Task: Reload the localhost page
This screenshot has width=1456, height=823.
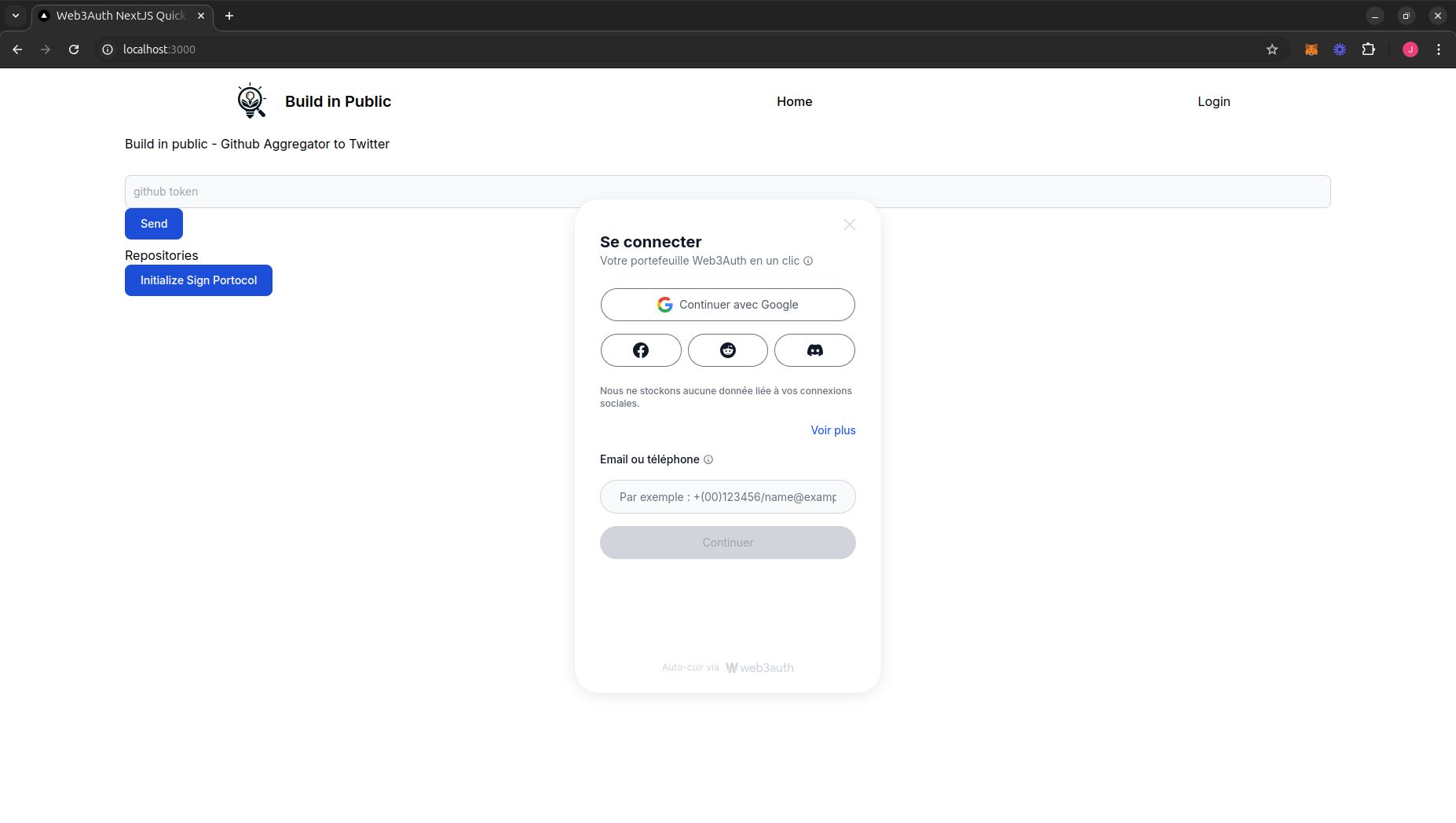Action: 74,49
